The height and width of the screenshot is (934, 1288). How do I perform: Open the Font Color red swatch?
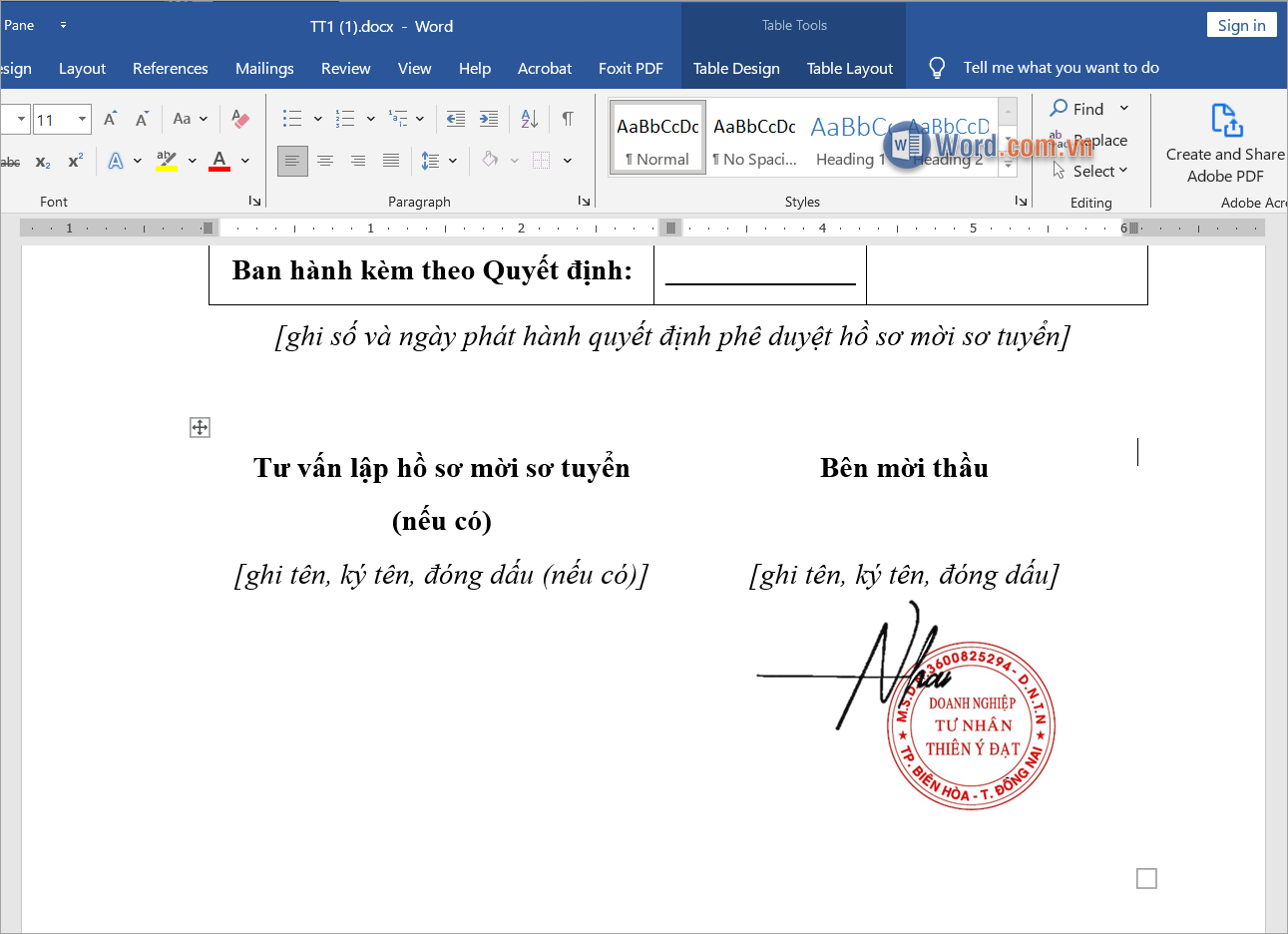coord(217,160)
